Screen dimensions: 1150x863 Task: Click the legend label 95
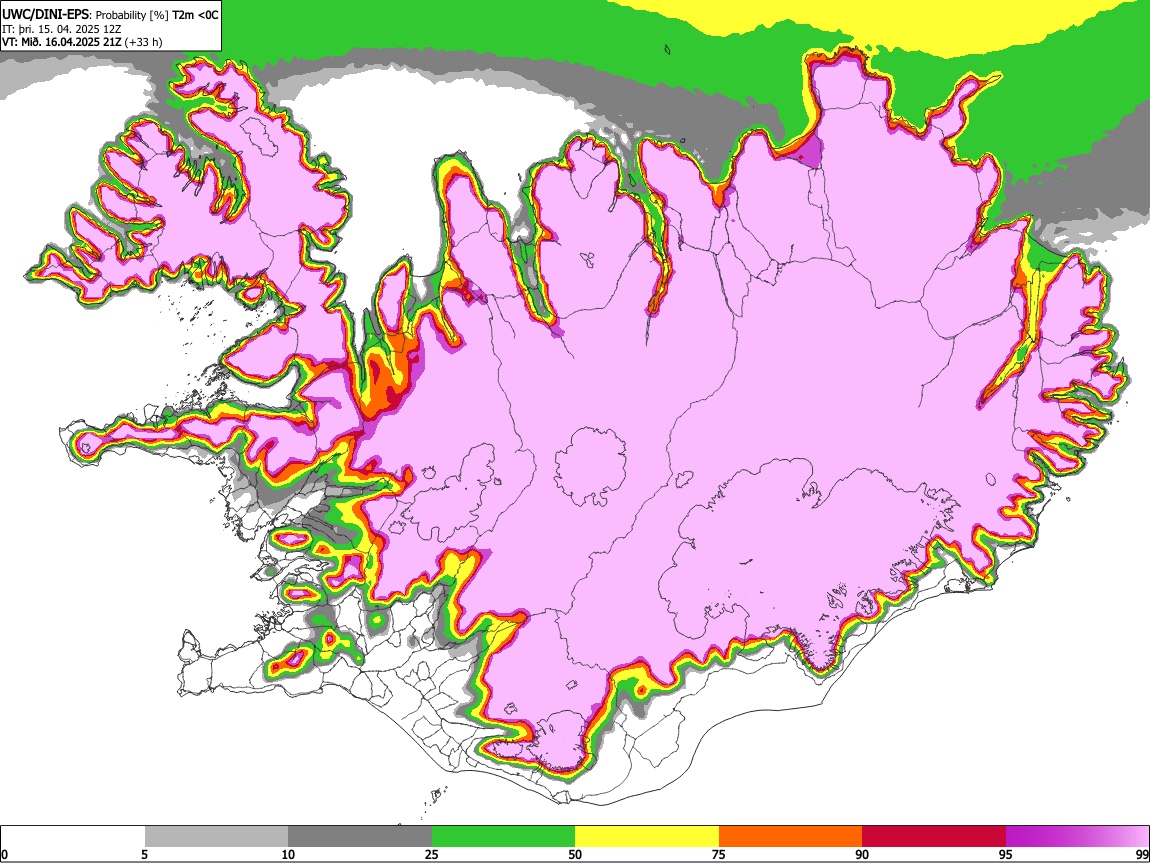(1006, 854)
